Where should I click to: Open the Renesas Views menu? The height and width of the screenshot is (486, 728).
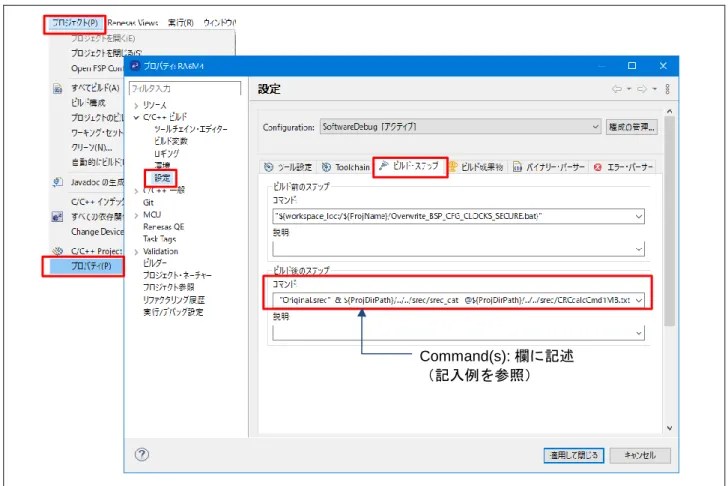(x=133, y=23)
